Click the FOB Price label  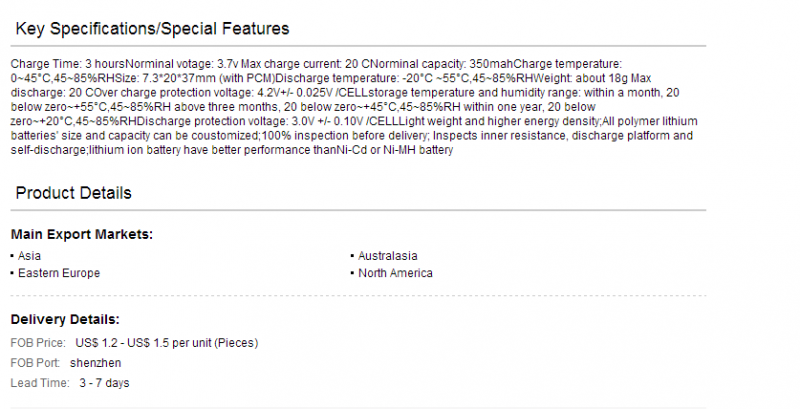pos(38,343)
